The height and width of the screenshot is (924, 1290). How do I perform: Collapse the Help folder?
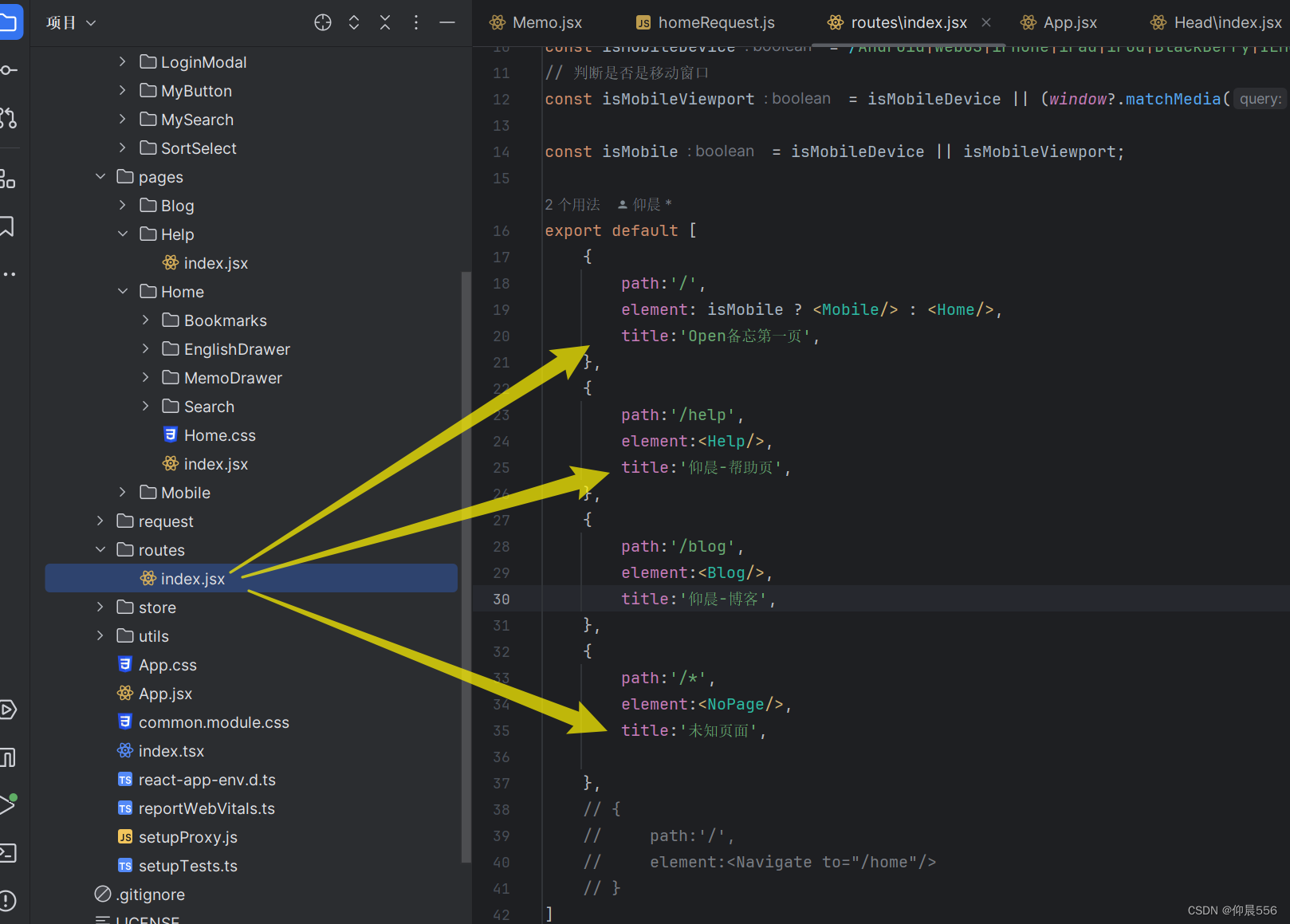pos(123,234)
